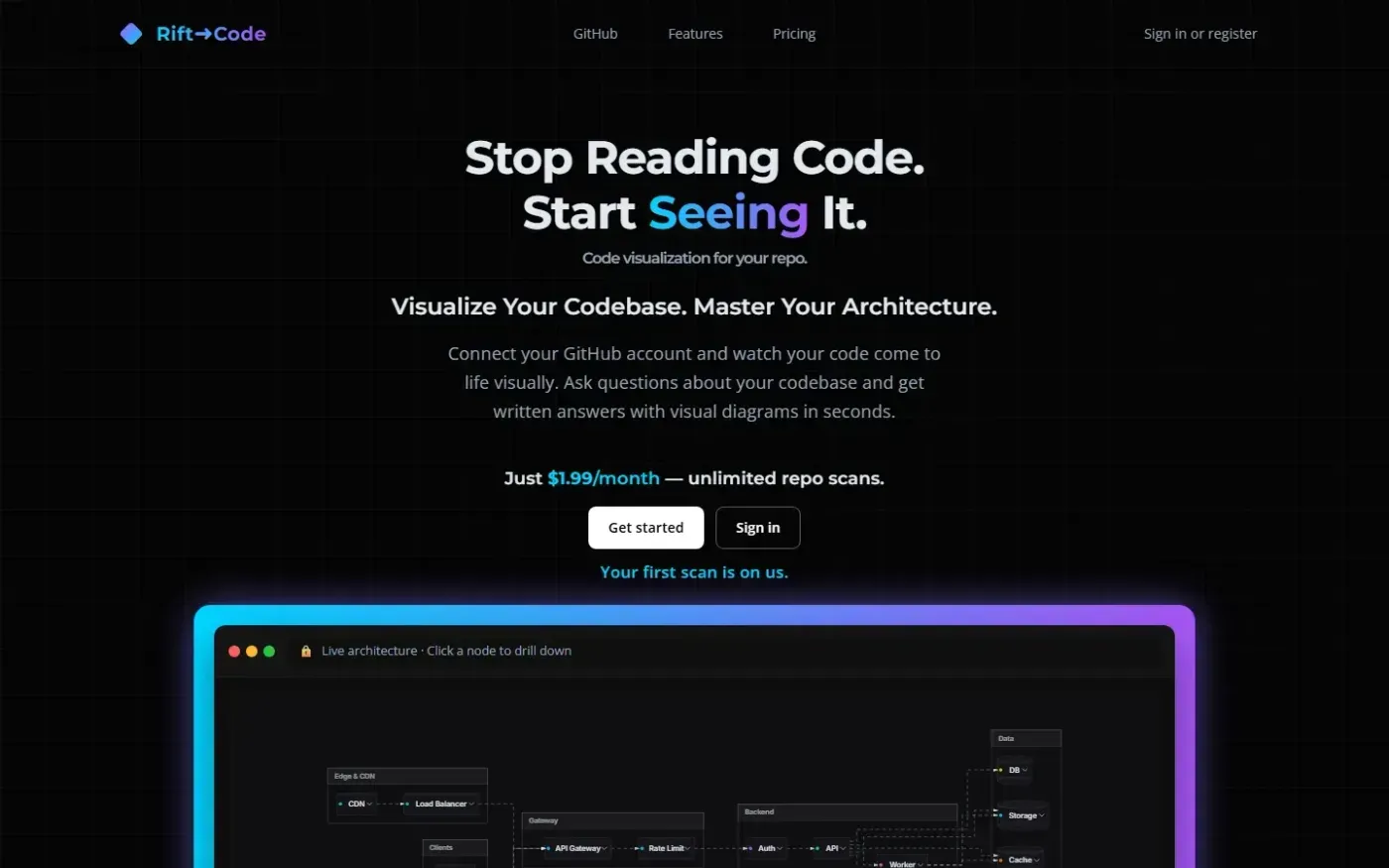
Task: Click the yellow window dot
Action: coord(252,651)
